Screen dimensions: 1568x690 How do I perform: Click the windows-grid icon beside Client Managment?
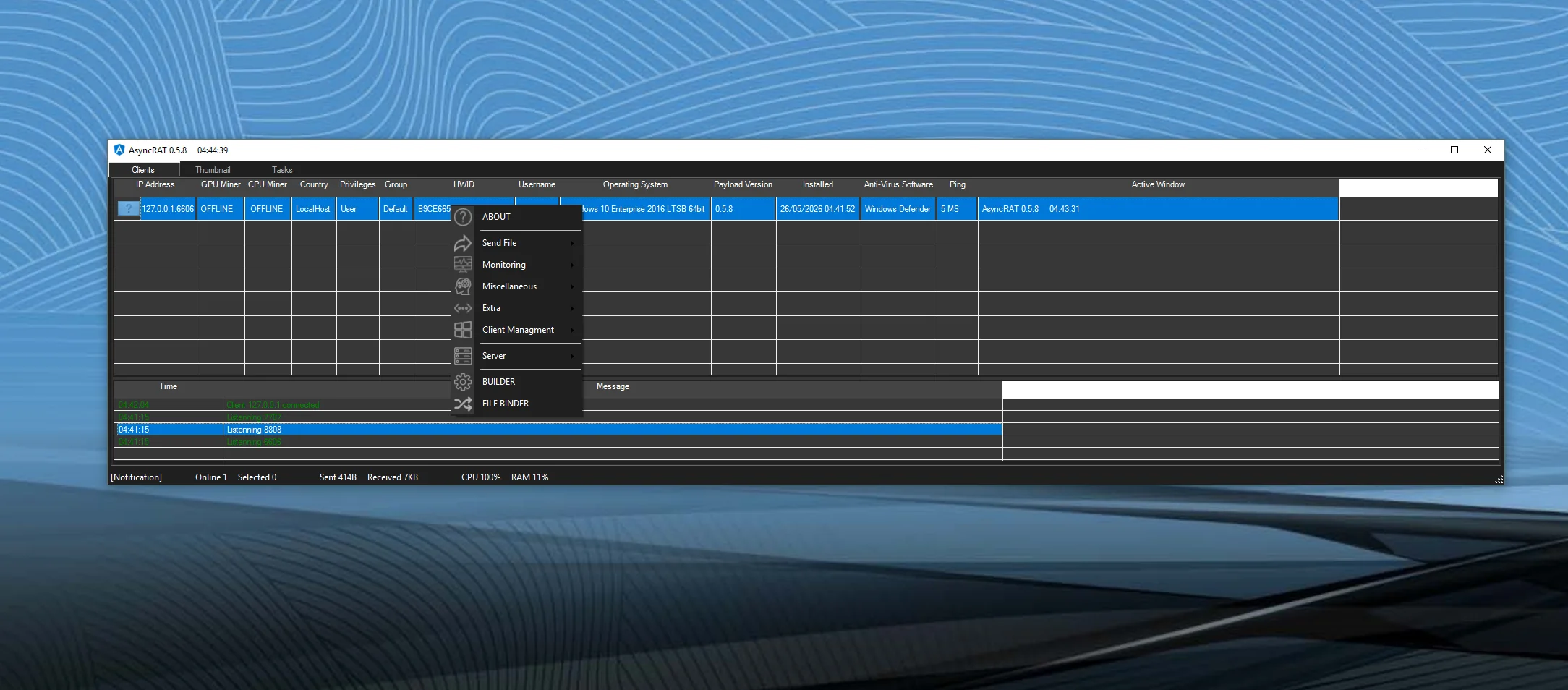point(463,330)
